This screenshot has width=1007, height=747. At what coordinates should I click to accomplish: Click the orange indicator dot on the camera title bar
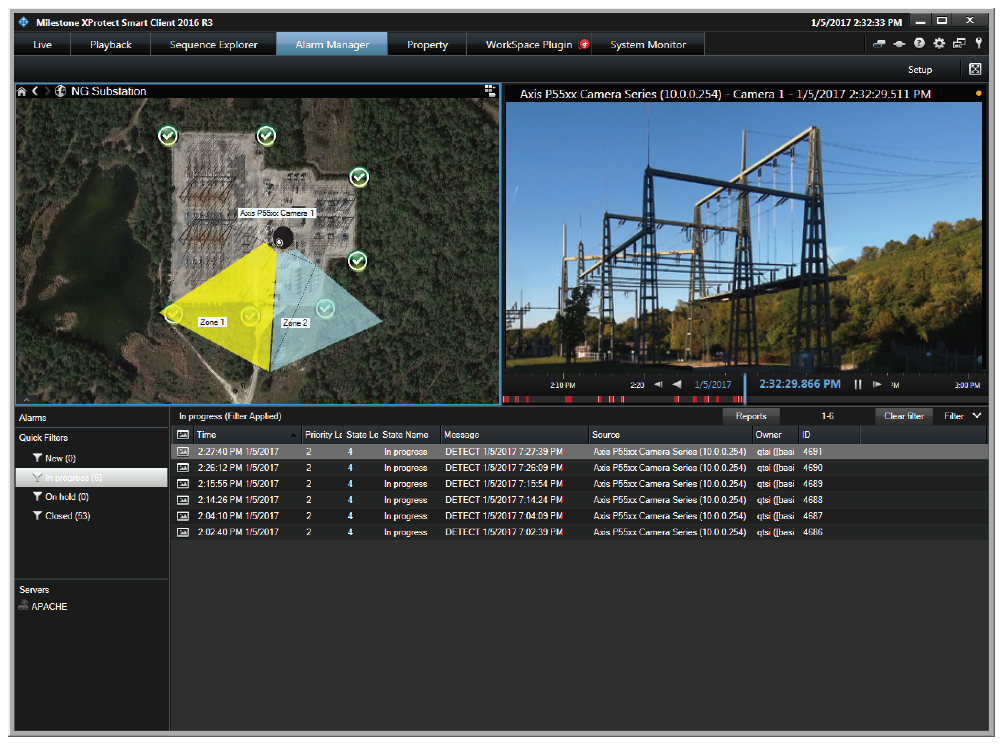click(x=978, y=94)
